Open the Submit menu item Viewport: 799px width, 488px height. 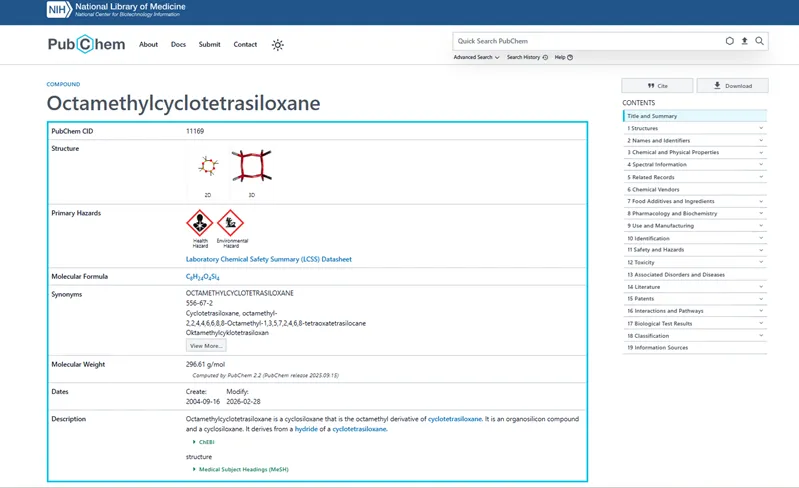[x=210, y=45]
